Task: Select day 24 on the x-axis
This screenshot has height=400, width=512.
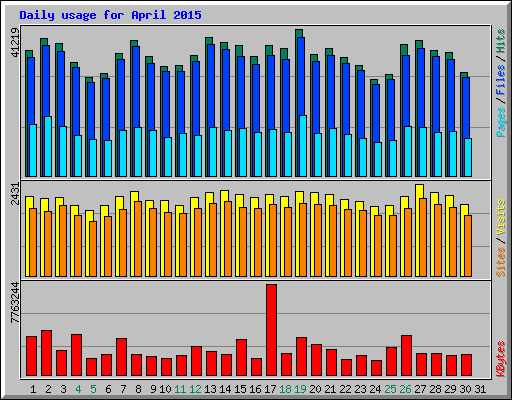Action: 375,389
